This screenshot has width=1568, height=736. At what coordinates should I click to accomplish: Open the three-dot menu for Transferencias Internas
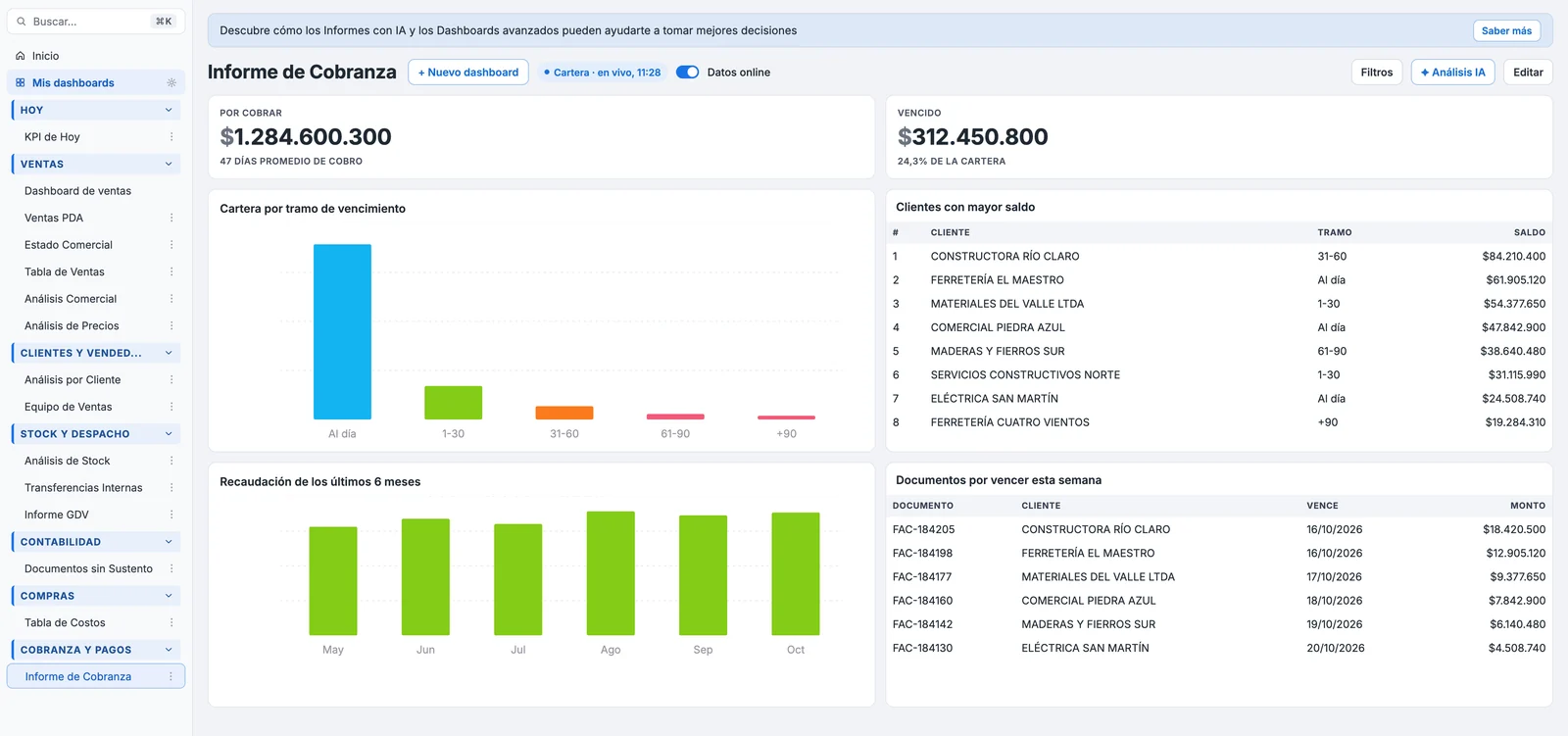coord(171,487)
